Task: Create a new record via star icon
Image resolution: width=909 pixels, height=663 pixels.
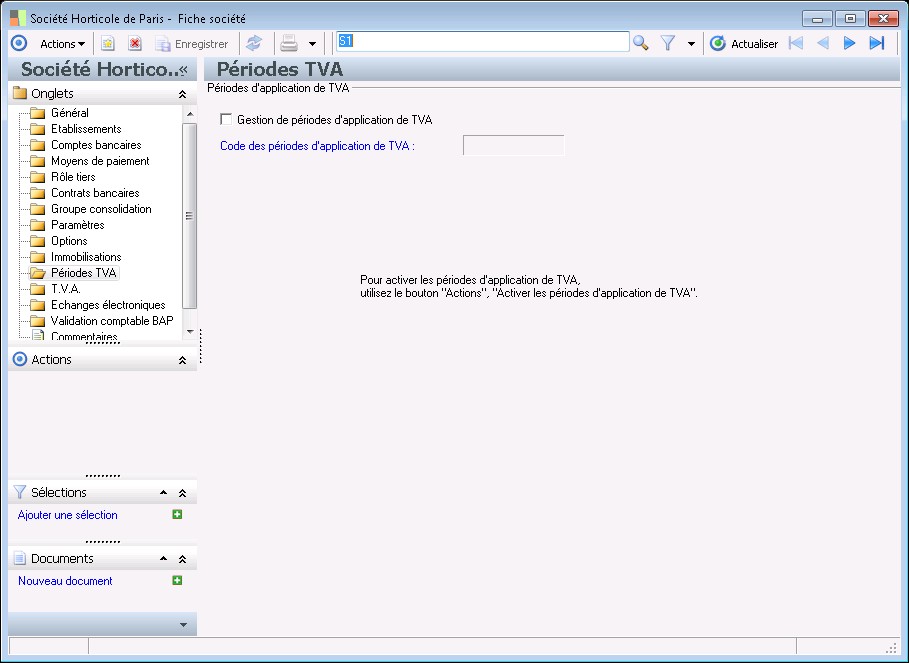Action: tap(108, 43)
